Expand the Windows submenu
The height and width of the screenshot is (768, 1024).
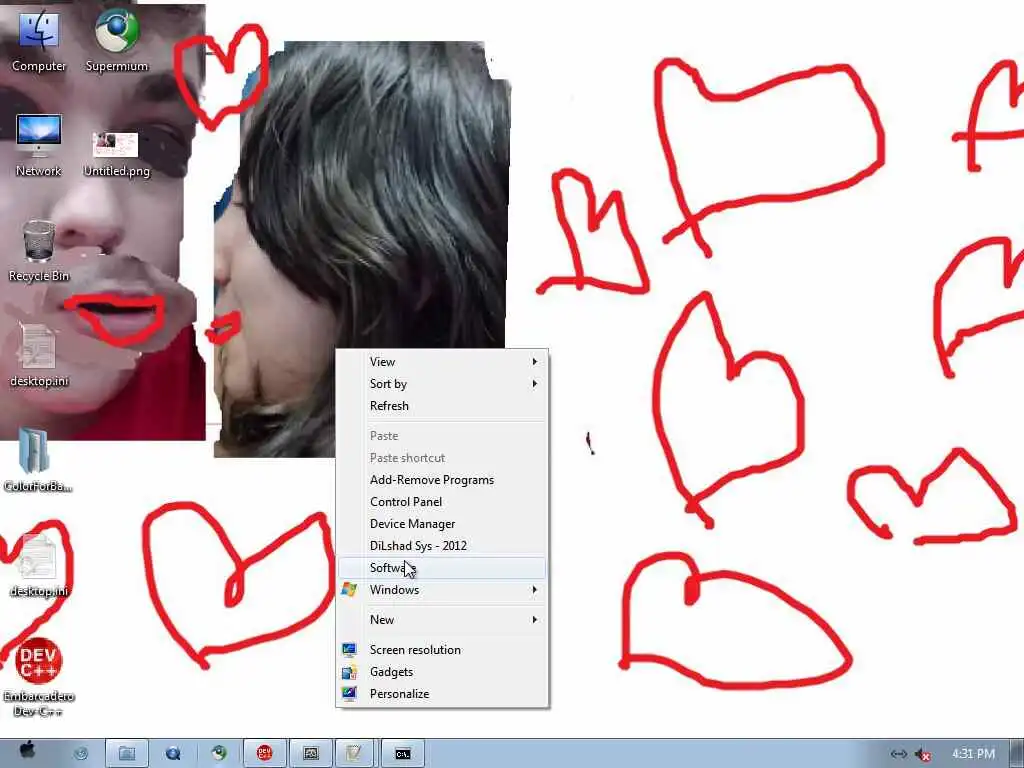coord(442,590)
